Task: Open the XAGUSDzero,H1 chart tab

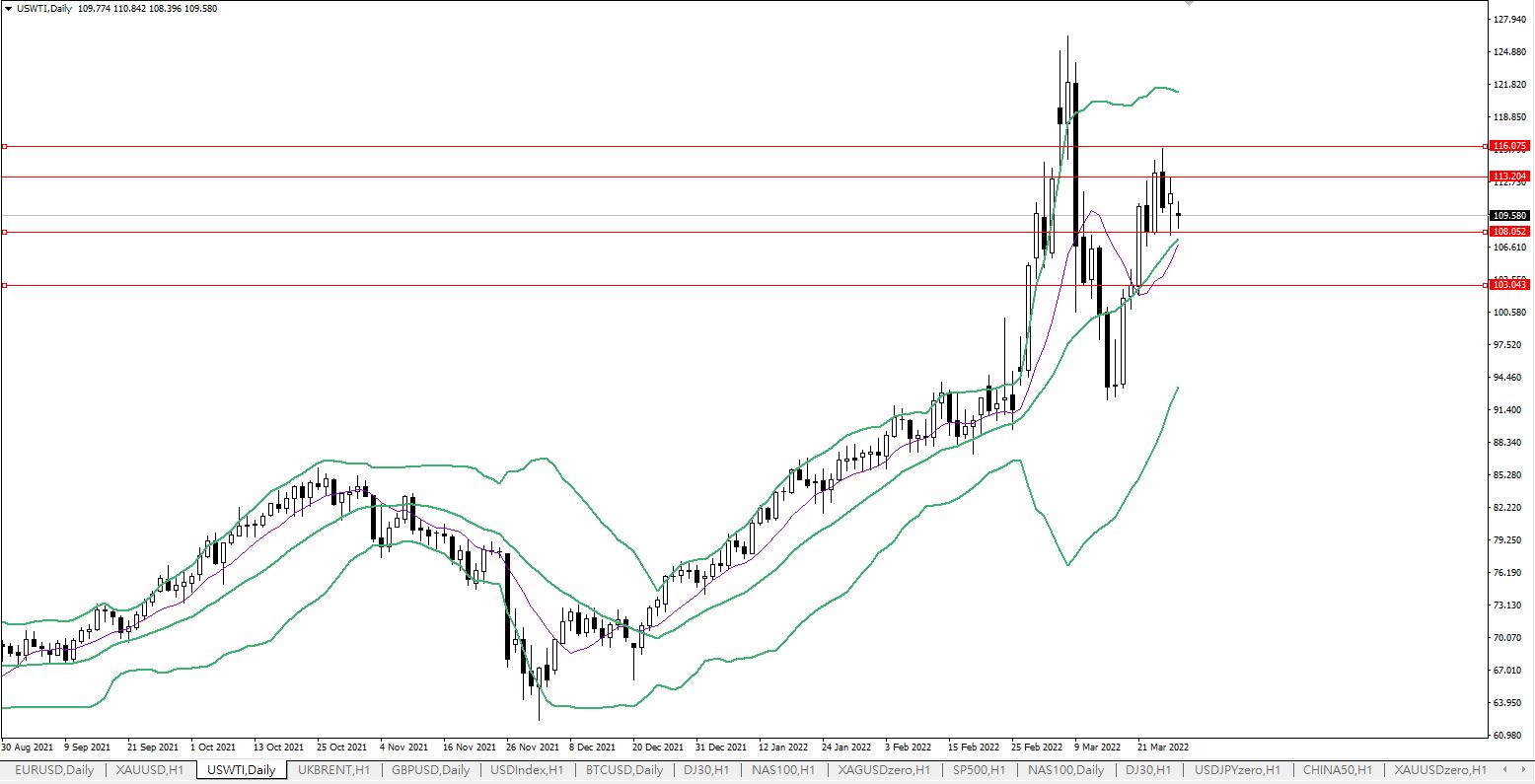Action: tap(886, 769)
